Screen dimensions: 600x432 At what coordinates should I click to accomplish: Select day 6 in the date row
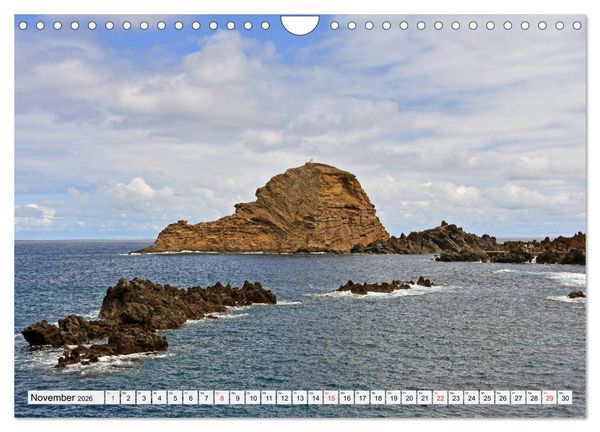[x=191, y=398]
